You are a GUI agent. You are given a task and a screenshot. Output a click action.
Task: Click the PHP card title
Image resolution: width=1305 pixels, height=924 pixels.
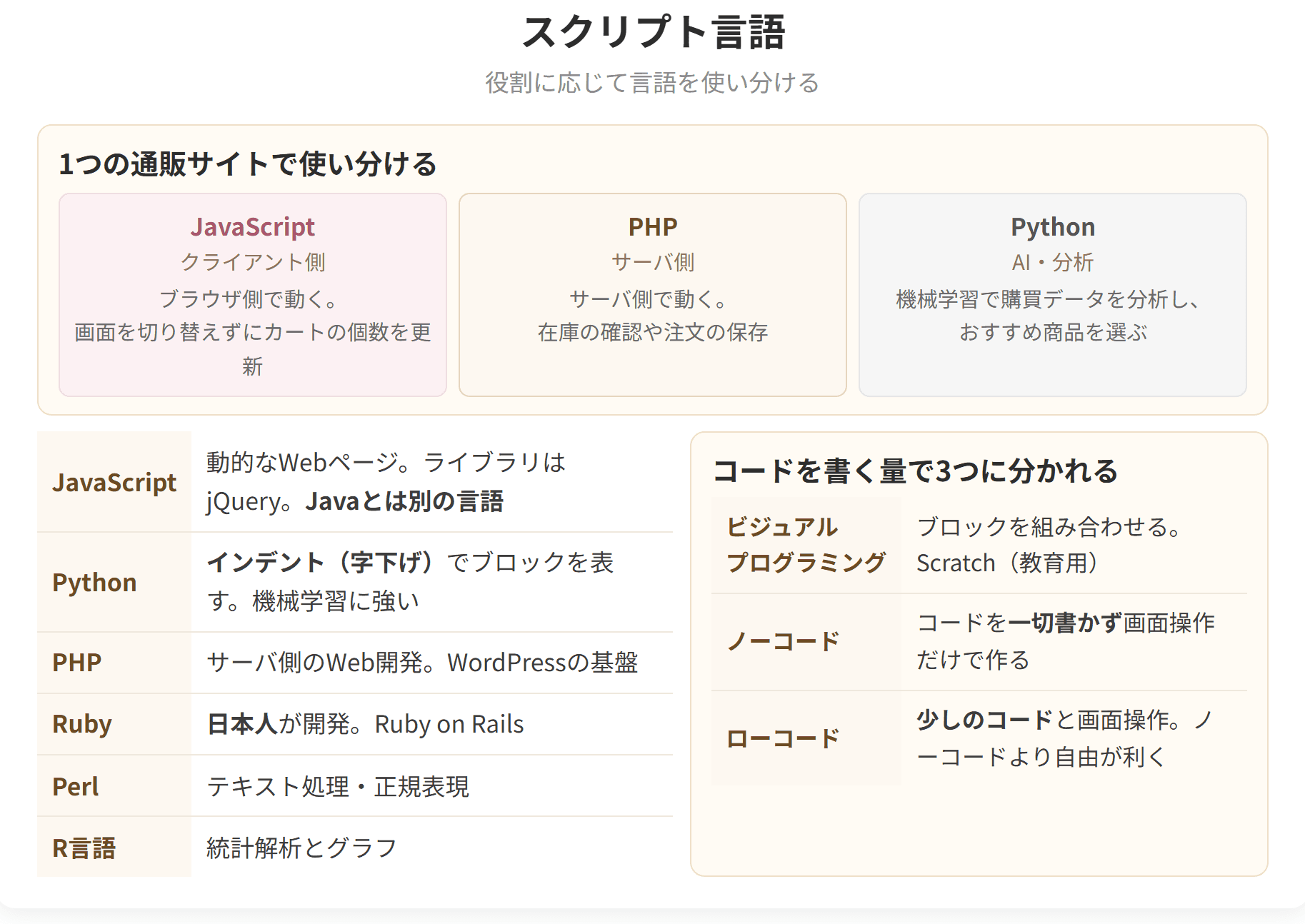[653, 226]
